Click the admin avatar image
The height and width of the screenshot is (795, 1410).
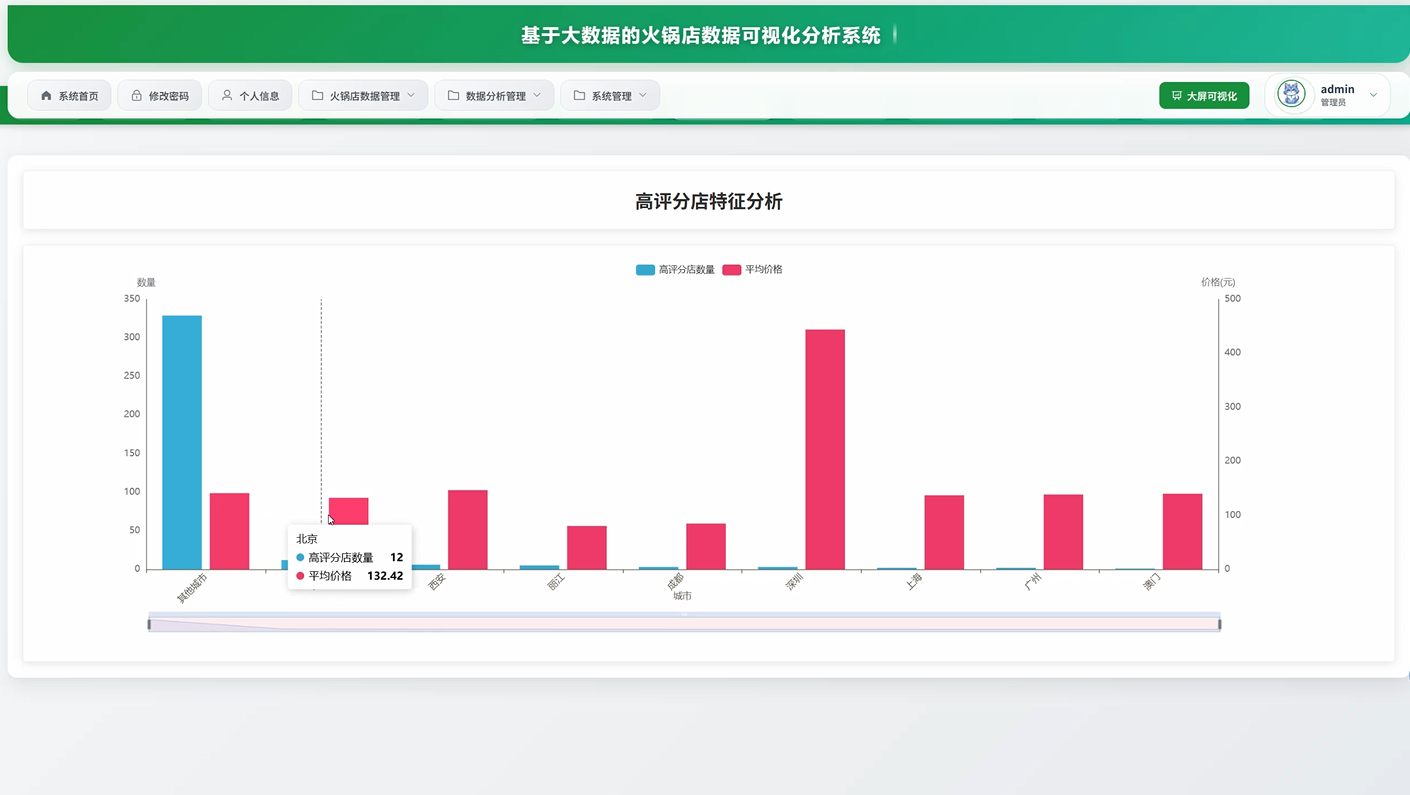coord(1292,95)
